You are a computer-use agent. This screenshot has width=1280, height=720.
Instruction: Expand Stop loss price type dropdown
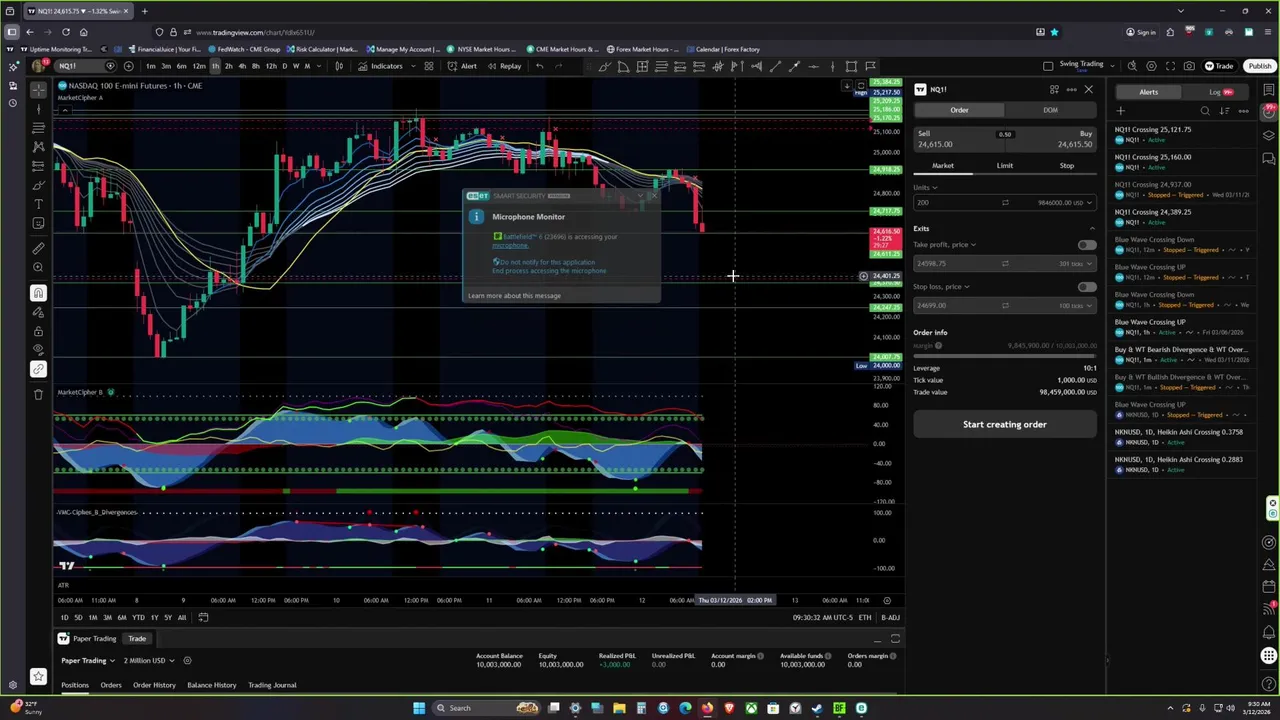(x=941, y=287)
